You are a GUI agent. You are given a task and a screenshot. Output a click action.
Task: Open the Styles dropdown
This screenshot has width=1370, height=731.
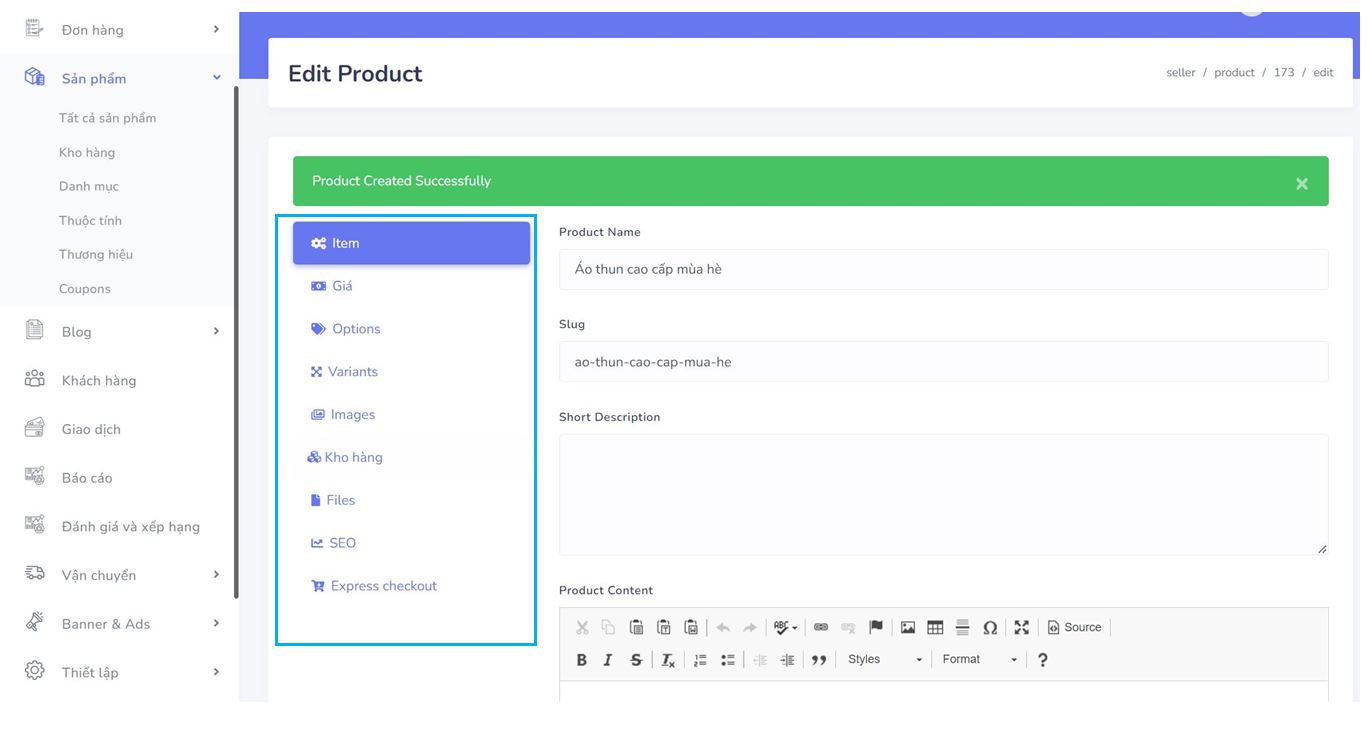tap(884, 660)
